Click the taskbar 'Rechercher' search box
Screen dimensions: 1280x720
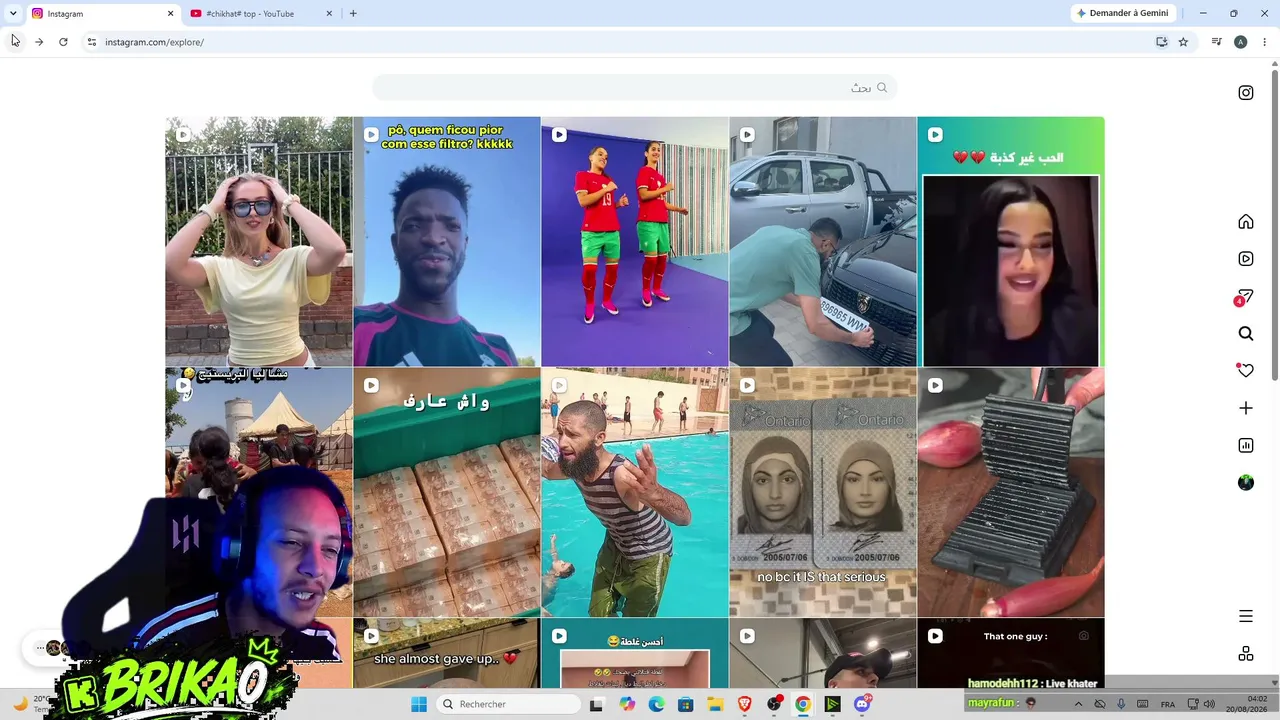point(509,704)
